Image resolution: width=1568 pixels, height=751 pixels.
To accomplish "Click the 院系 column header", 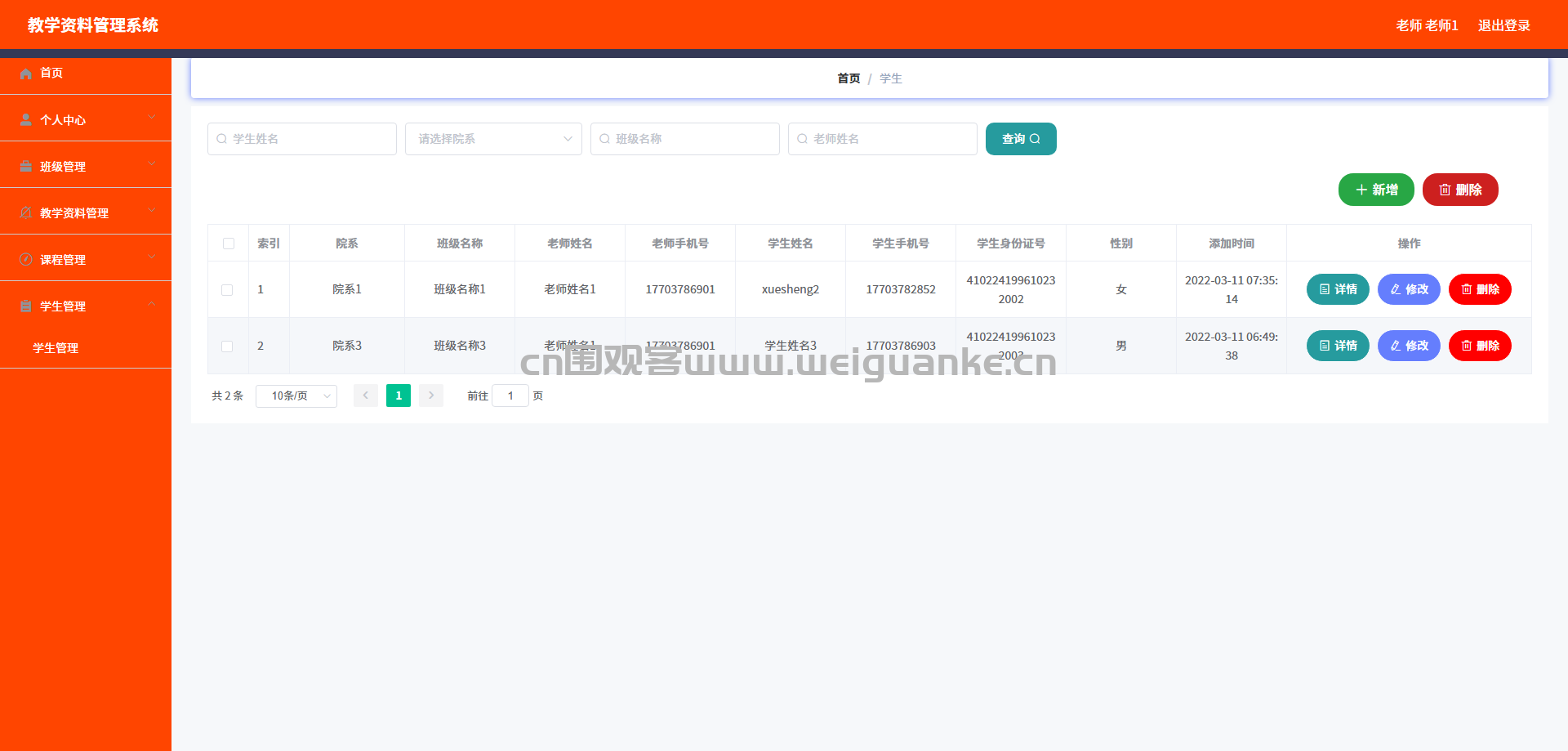I will coord(347,244).
